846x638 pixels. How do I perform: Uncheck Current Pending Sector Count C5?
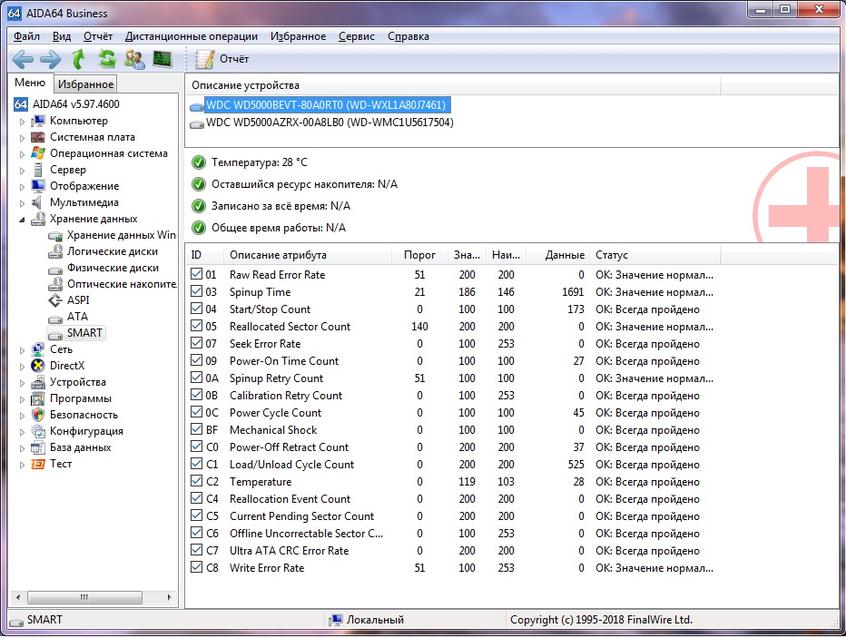197,515
